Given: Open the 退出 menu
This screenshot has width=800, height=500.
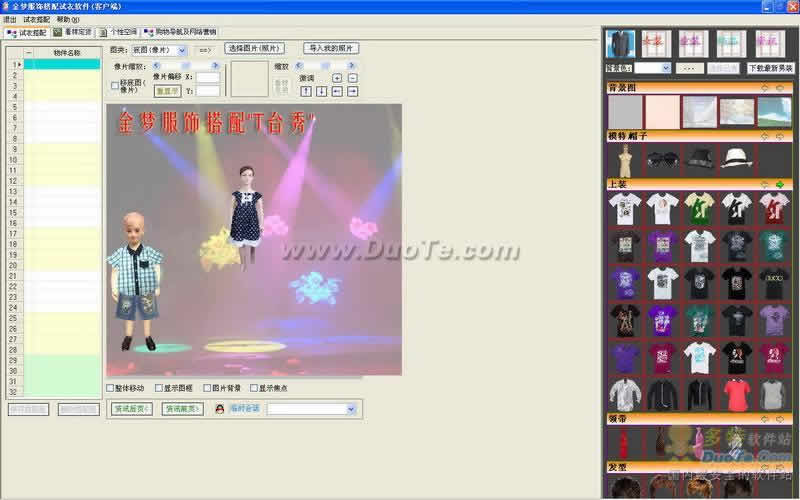Looking at the screenshot, I should pyautogui.click(x=10, y=19).
